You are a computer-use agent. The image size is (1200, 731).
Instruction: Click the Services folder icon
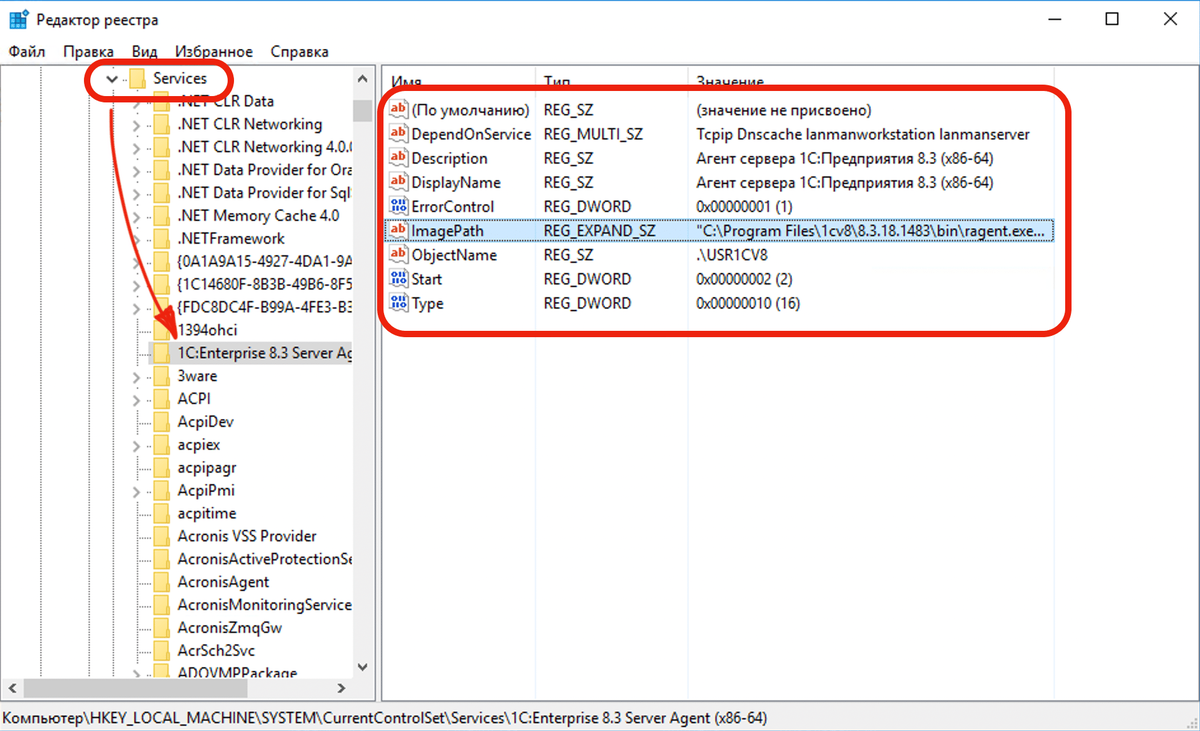[x=137, y=78]
